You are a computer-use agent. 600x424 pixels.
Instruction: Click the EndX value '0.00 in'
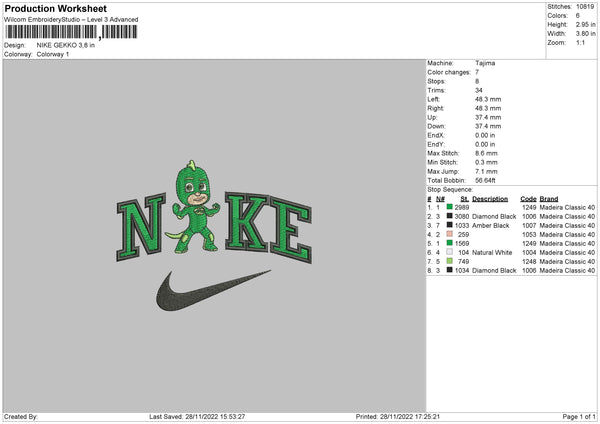point(485,135)
